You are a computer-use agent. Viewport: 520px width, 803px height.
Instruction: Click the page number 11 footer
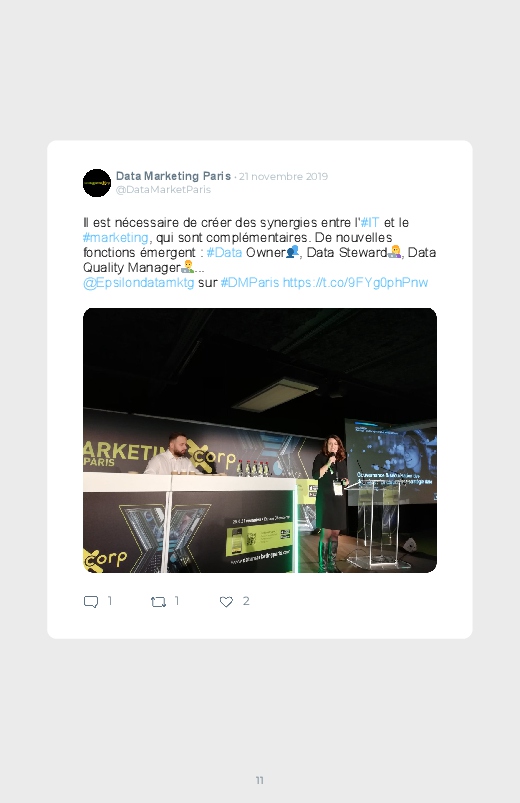260,780
